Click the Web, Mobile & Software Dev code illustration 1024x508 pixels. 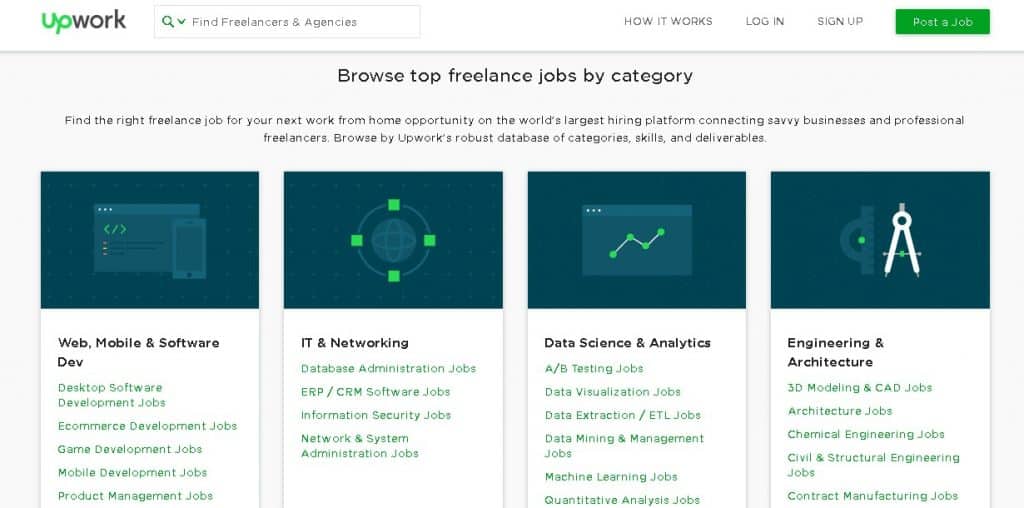pos(149,240)
